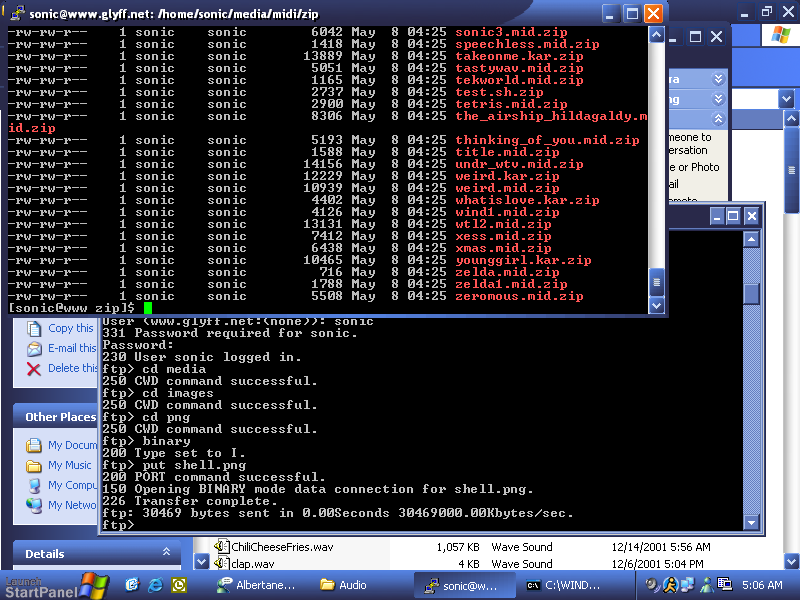Switch to the Albertane taskbar window
The height and width of the screenshot is (600, 800).
point(257,585)
